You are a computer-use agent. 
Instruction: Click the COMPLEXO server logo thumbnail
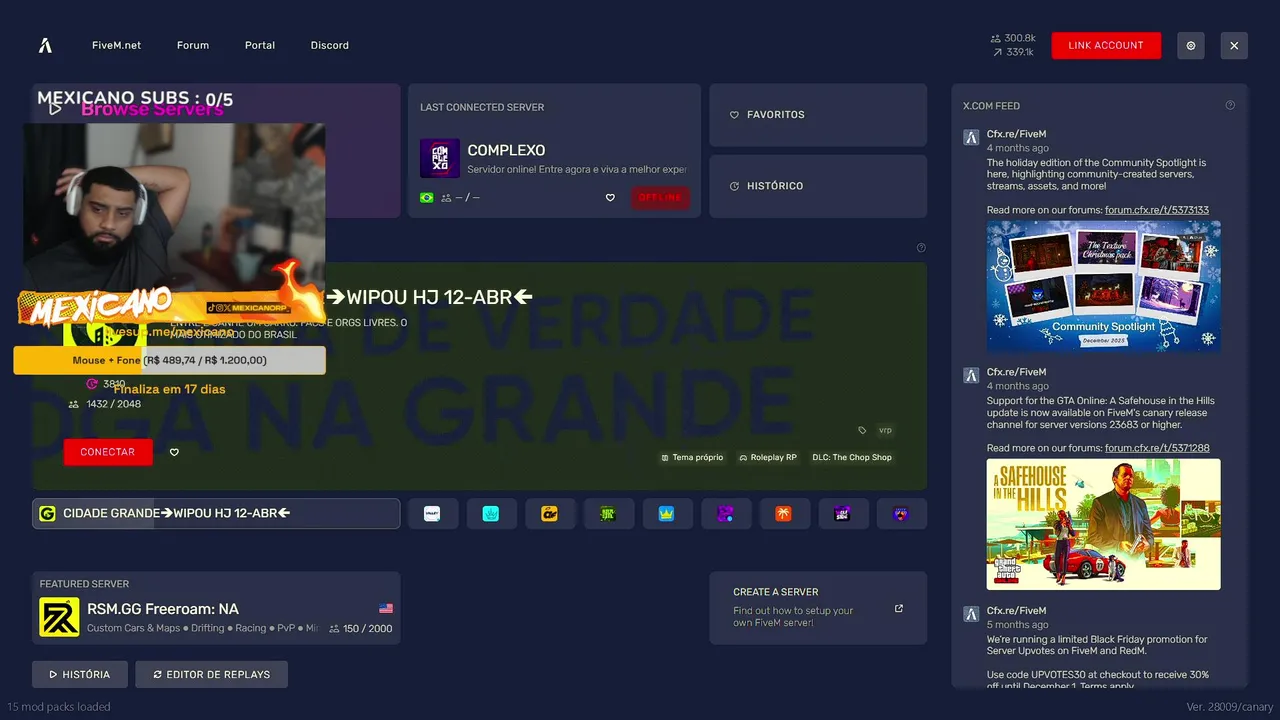pyautogui.click(x=440, y=158)
